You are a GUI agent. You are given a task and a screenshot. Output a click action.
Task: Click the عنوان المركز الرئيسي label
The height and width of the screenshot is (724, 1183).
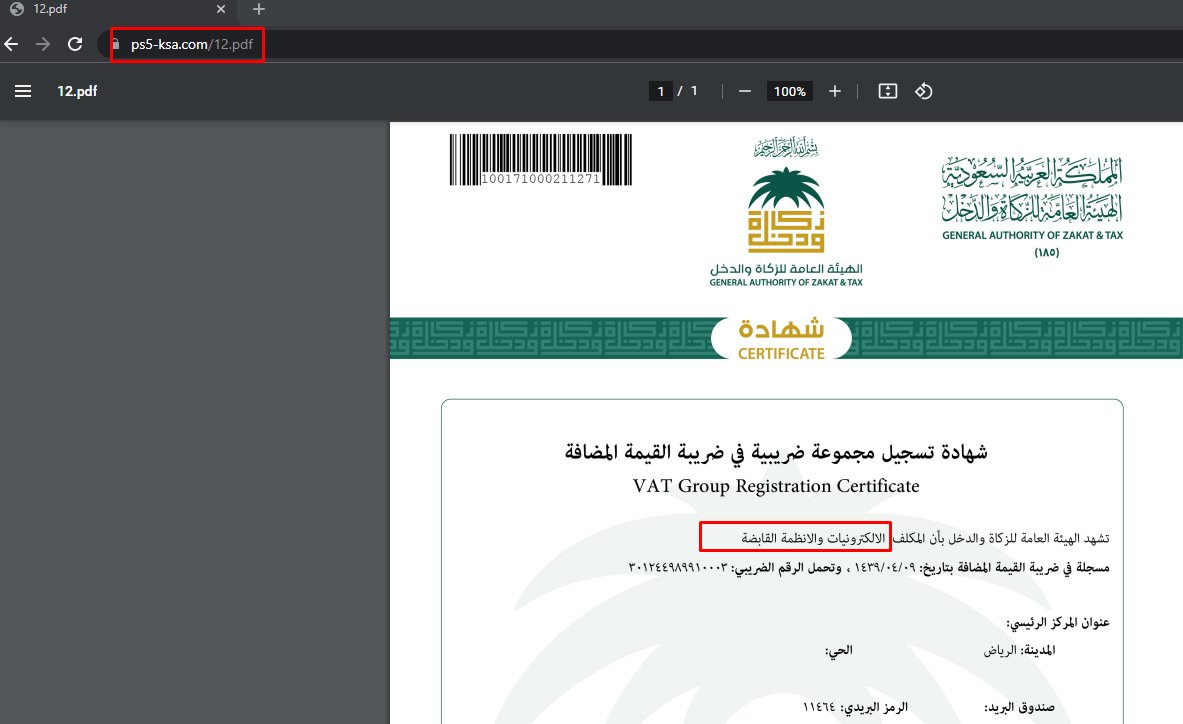1057,623
